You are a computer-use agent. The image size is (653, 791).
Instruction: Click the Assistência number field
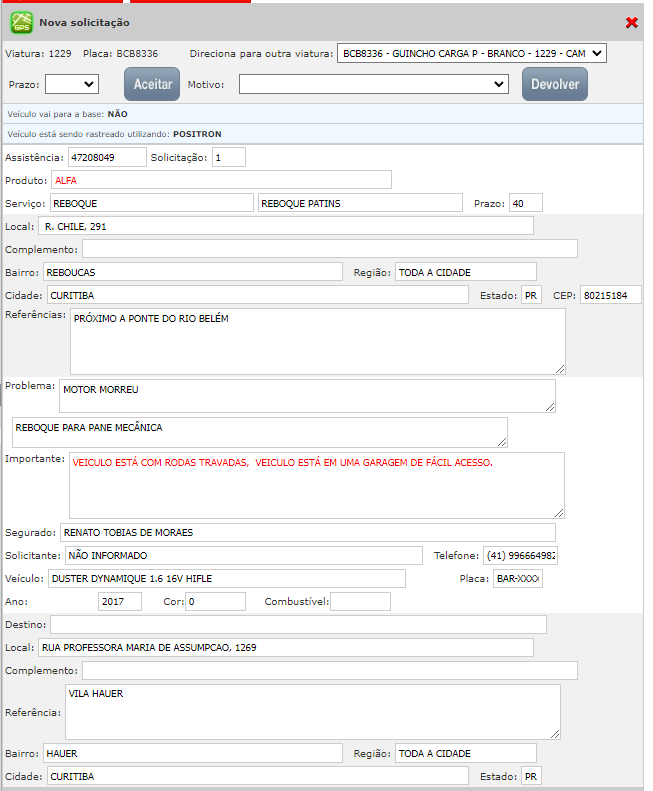point(106,157)
